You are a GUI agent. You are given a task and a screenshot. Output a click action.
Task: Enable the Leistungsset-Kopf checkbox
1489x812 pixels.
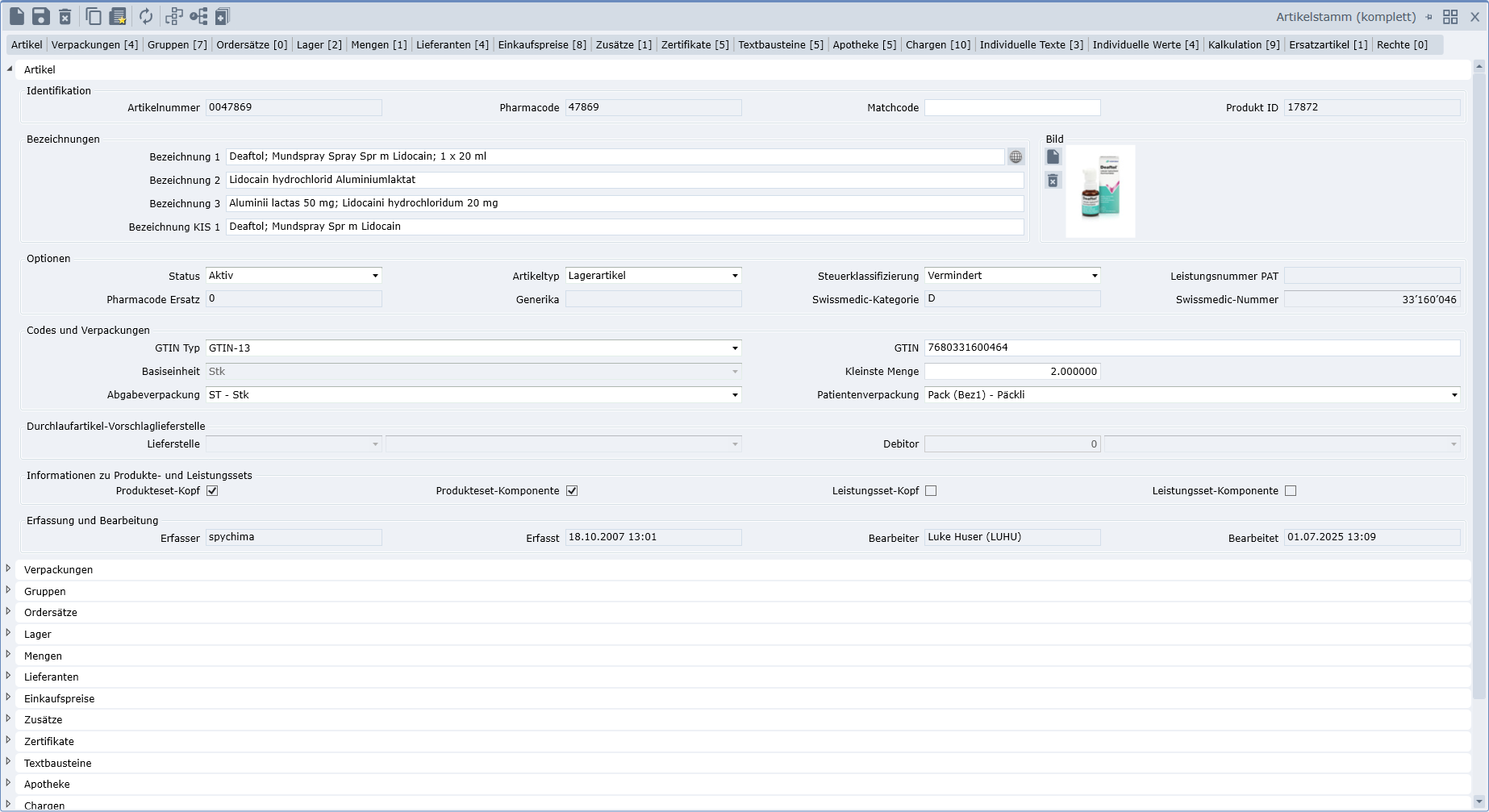pyautogui.click(x=931, y=491)
